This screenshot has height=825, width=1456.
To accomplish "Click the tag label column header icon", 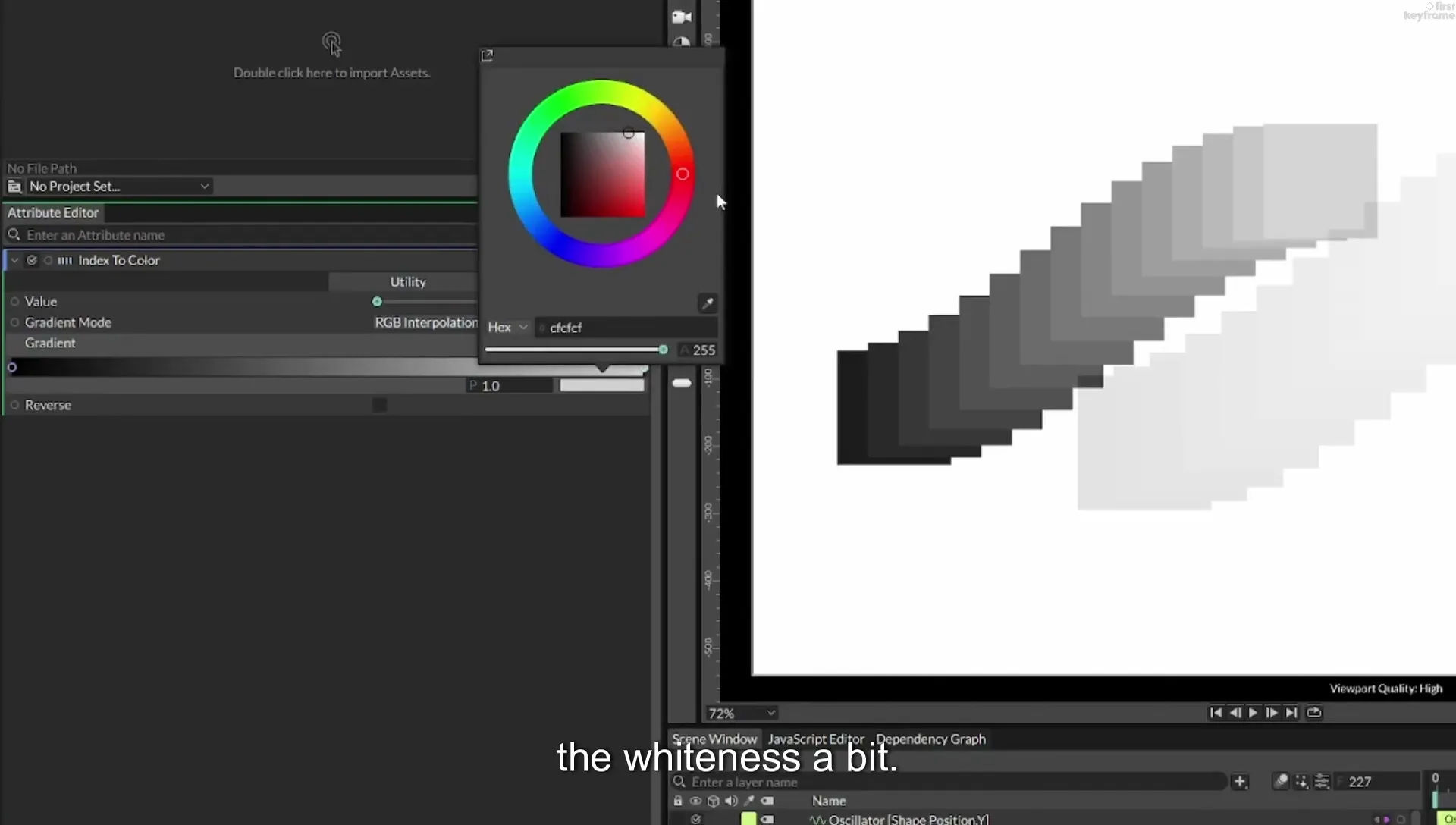I will click(767, 801).
